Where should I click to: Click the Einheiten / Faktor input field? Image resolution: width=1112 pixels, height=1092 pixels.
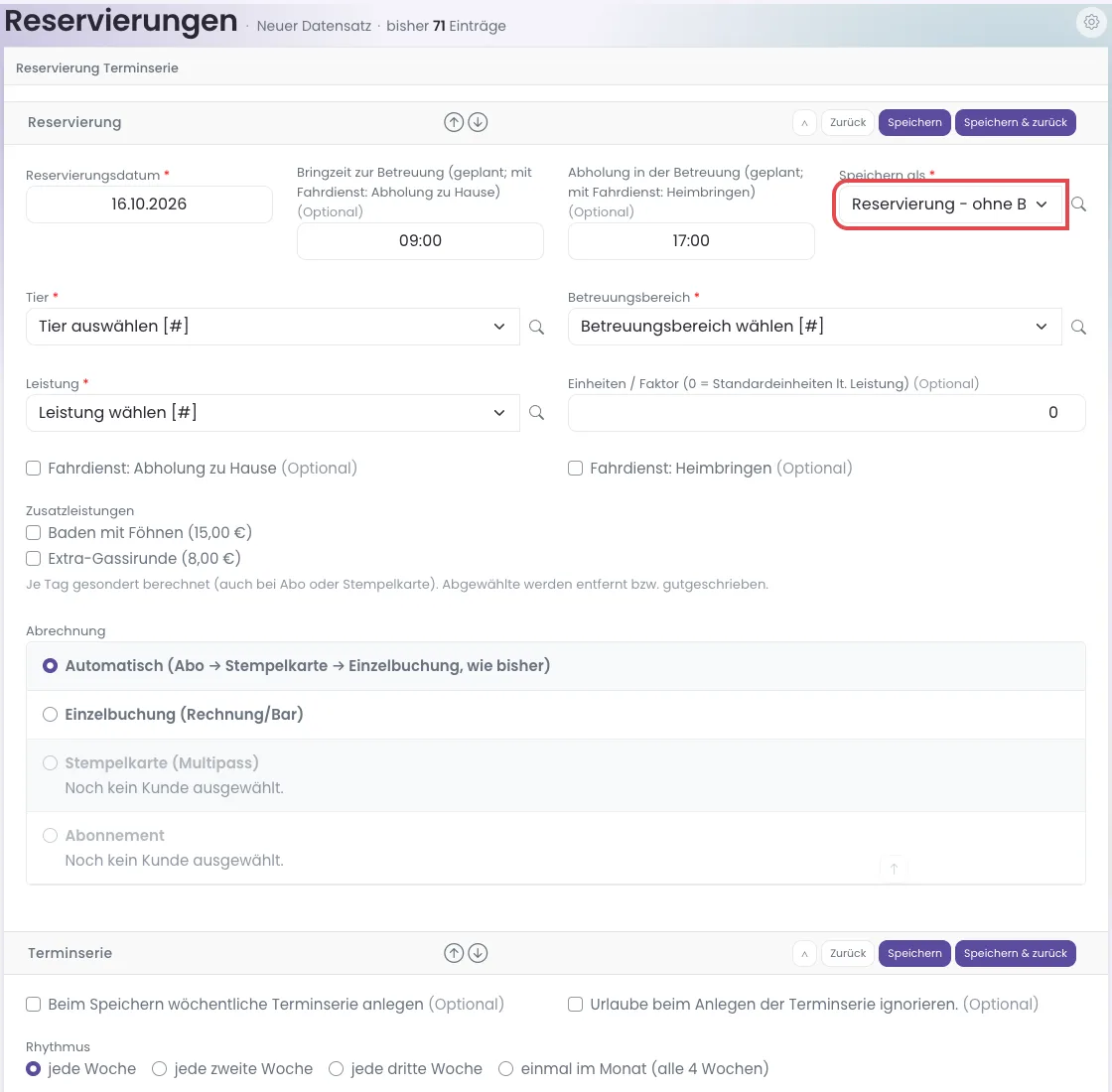pyautogui.click(x=827, y=413)
